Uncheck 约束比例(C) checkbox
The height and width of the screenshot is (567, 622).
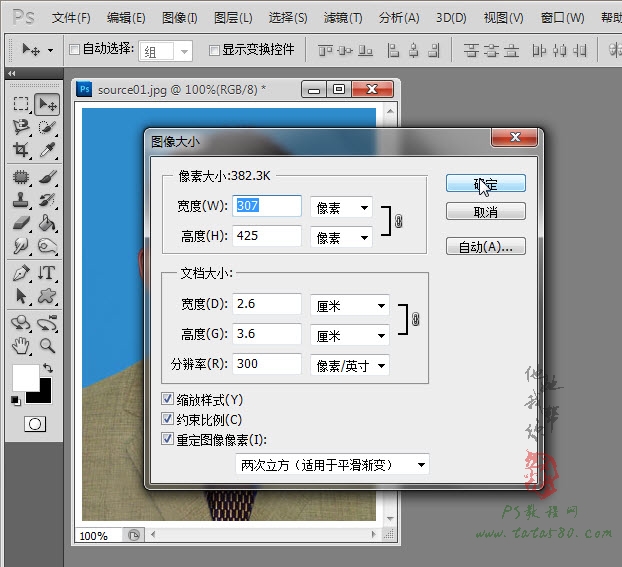click(167, 418)
